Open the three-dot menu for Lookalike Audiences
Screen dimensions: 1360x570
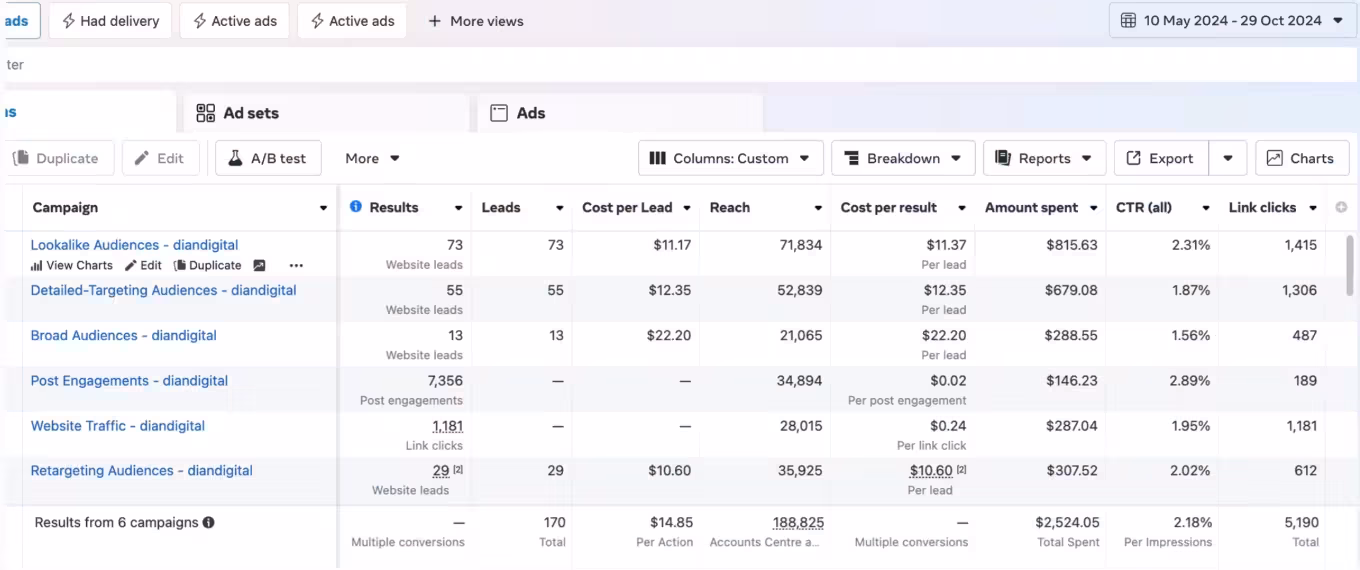click(296, 266)
